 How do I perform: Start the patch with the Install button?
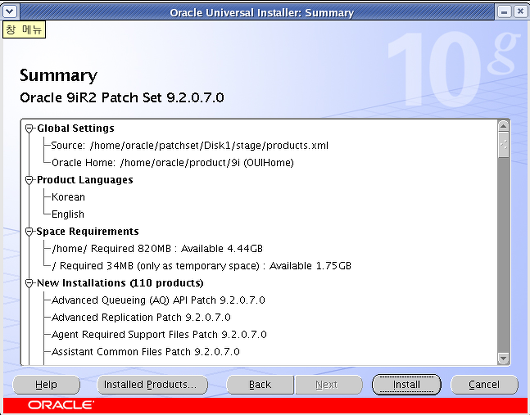click(x=407, y=385)
